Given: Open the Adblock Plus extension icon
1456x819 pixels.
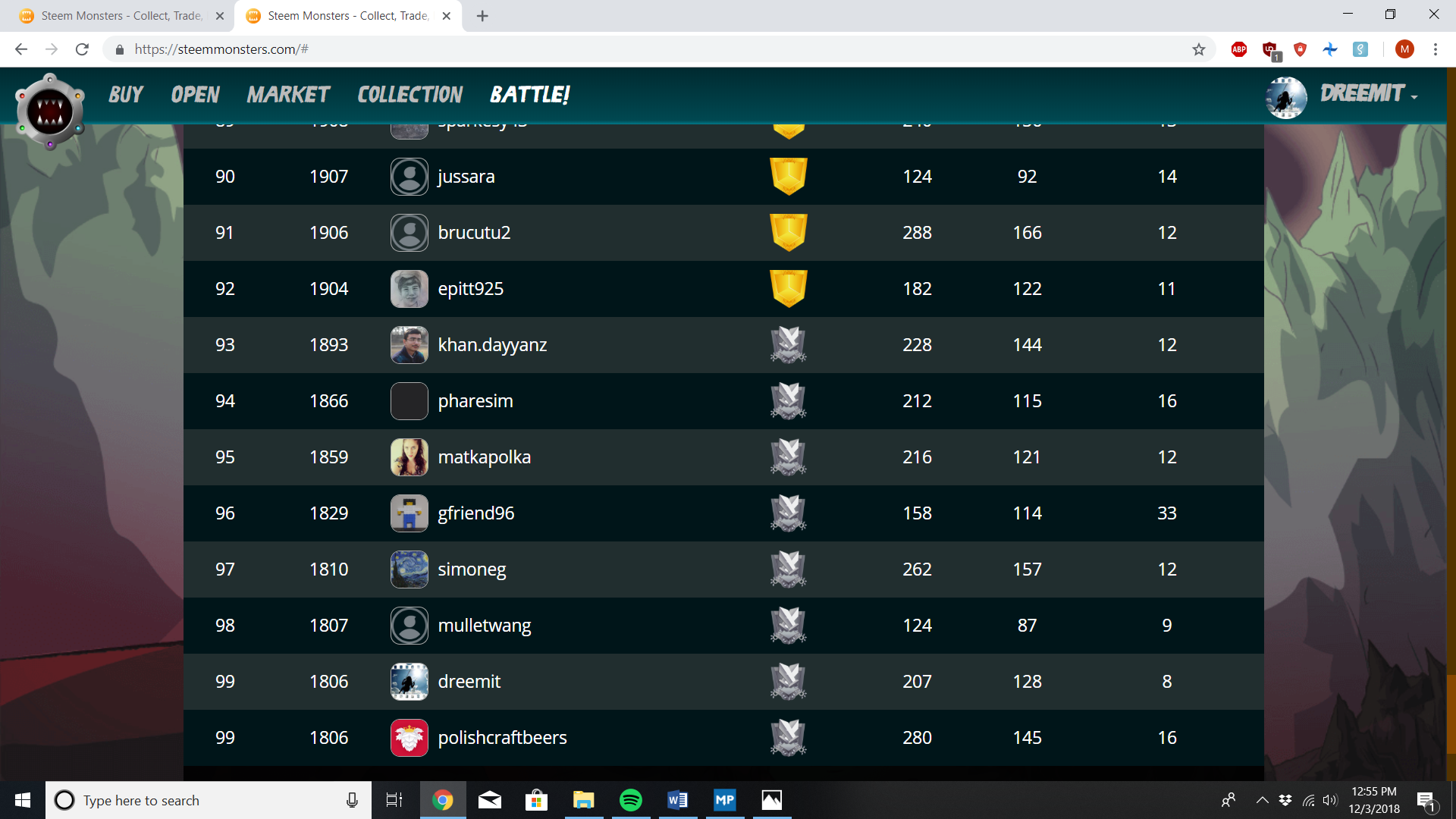Looking at the screenshot, I should click(x=1239, y=49).
